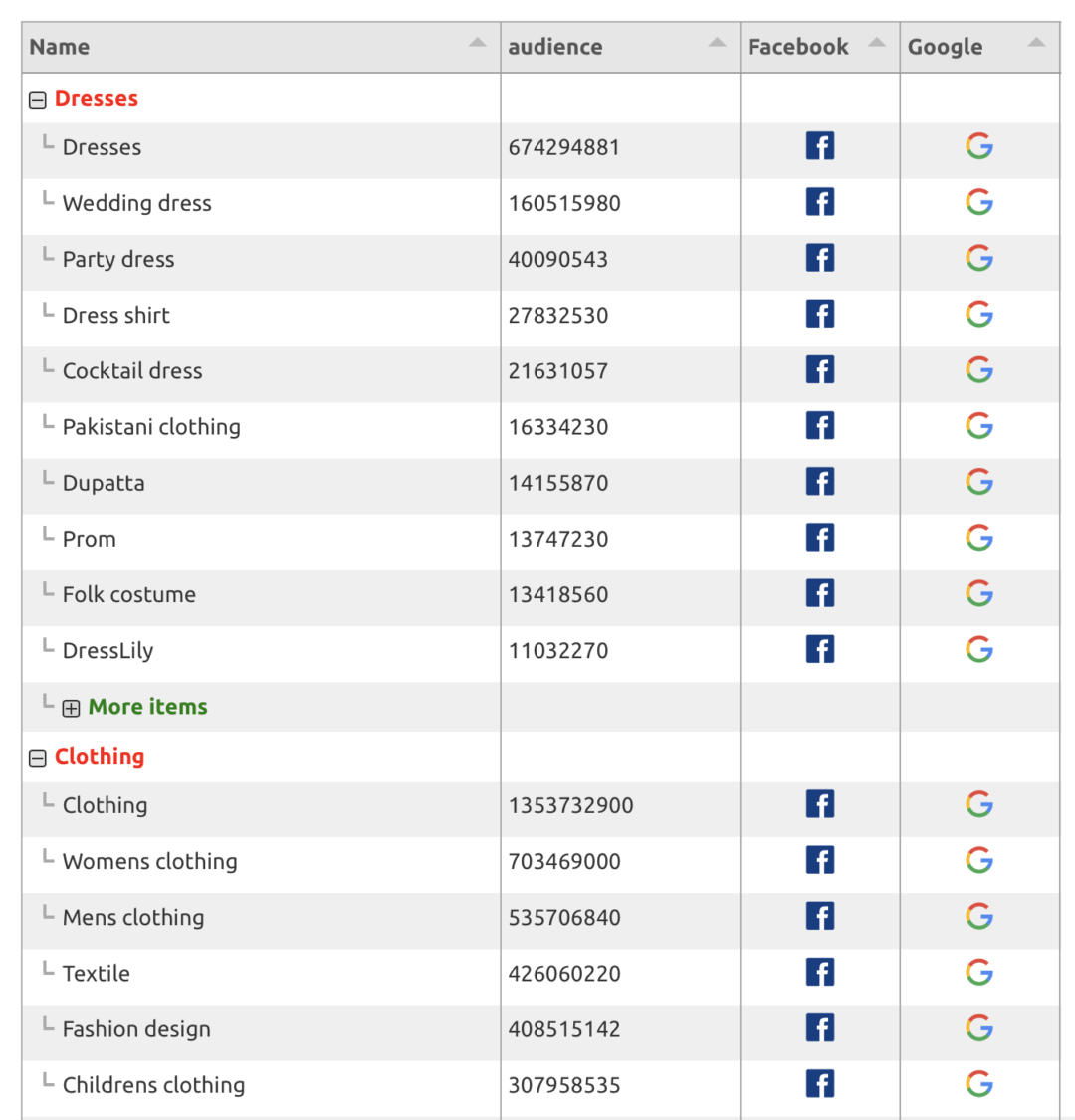Image resolution: width=1075 pixels, height=1120 pixels.
Task: Open Facebook audience for Dresses keyword
Action: pos(819,145)
